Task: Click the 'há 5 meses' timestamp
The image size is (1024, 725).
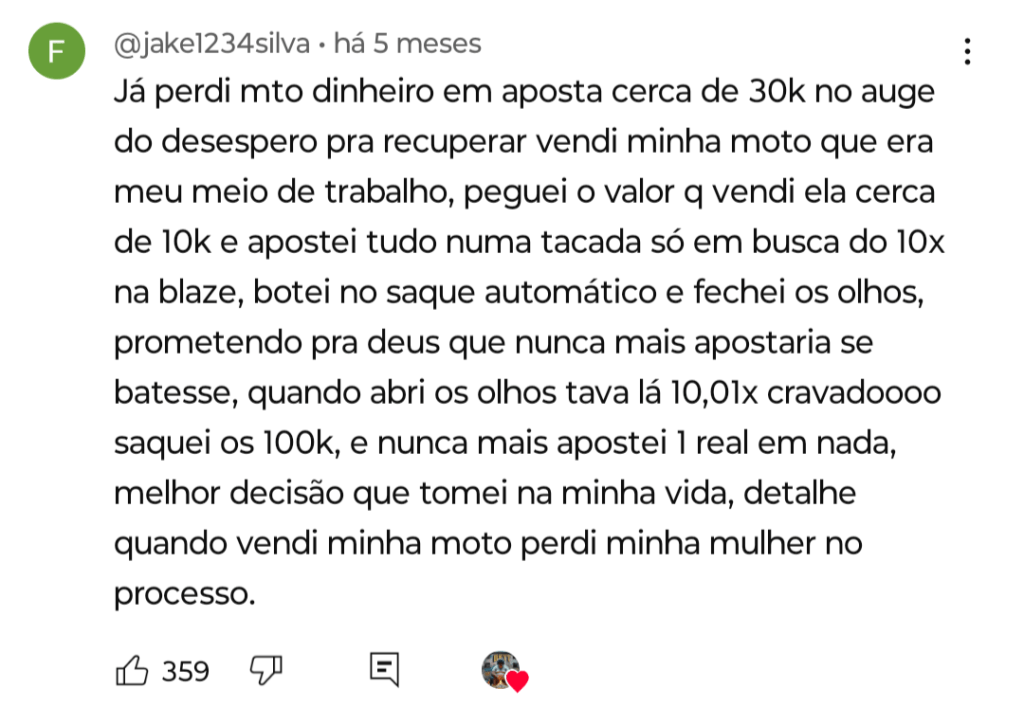Action: click(x=407, y=44)
